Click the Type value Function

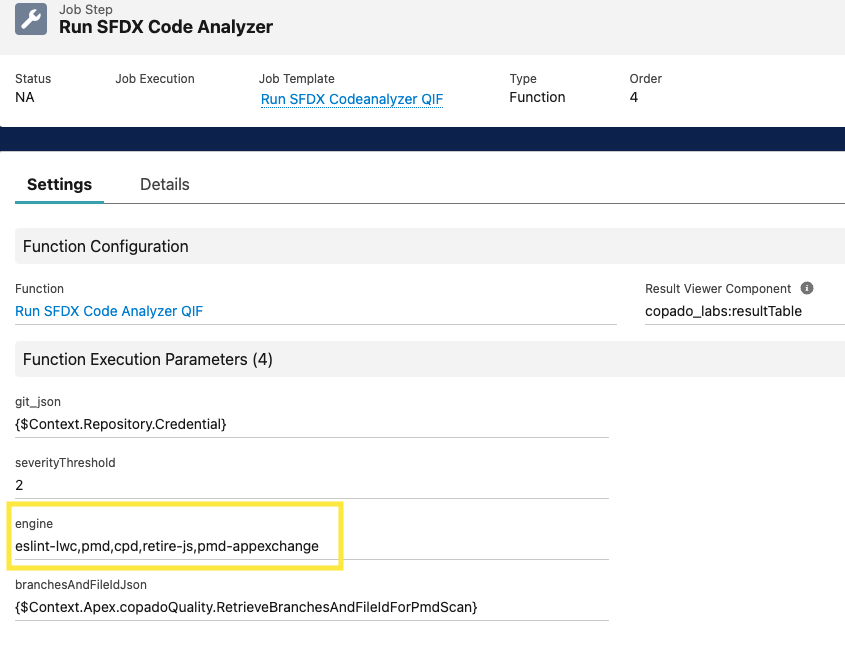coord(537,98)
